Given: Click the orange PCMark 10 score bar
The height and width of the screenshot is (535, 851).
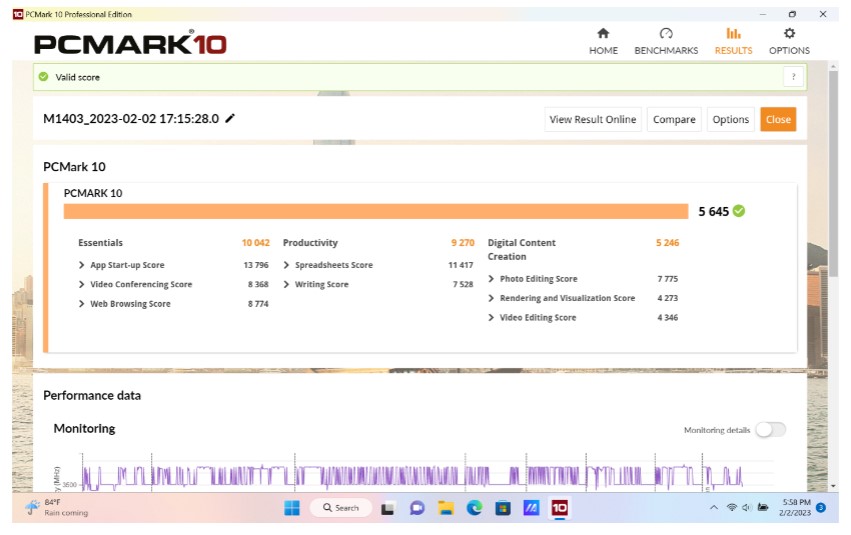Looking at the screenshot, I should pyautogui.click(x=376, y=212).
